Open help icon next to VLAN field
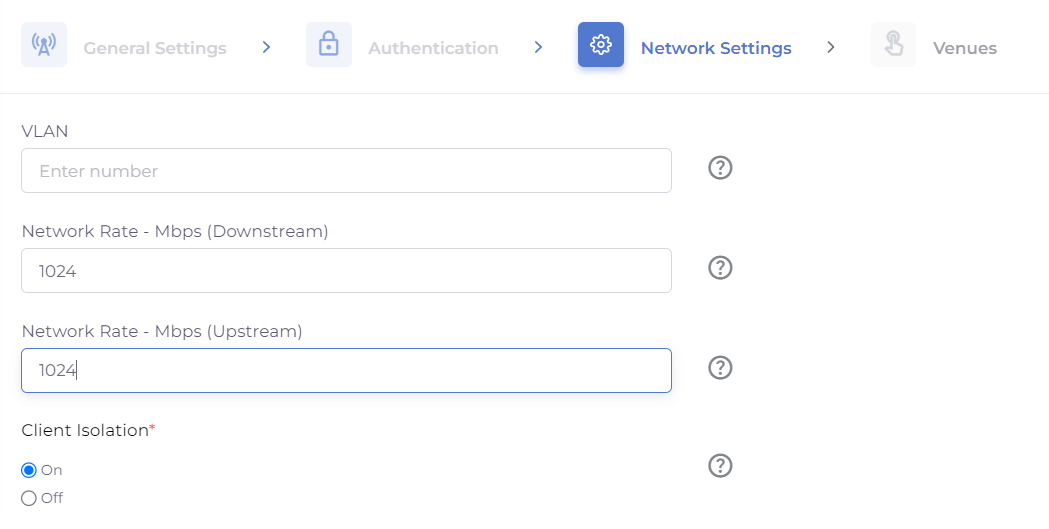Viewport: 1049px width, 529px height. tap(720, 168)
